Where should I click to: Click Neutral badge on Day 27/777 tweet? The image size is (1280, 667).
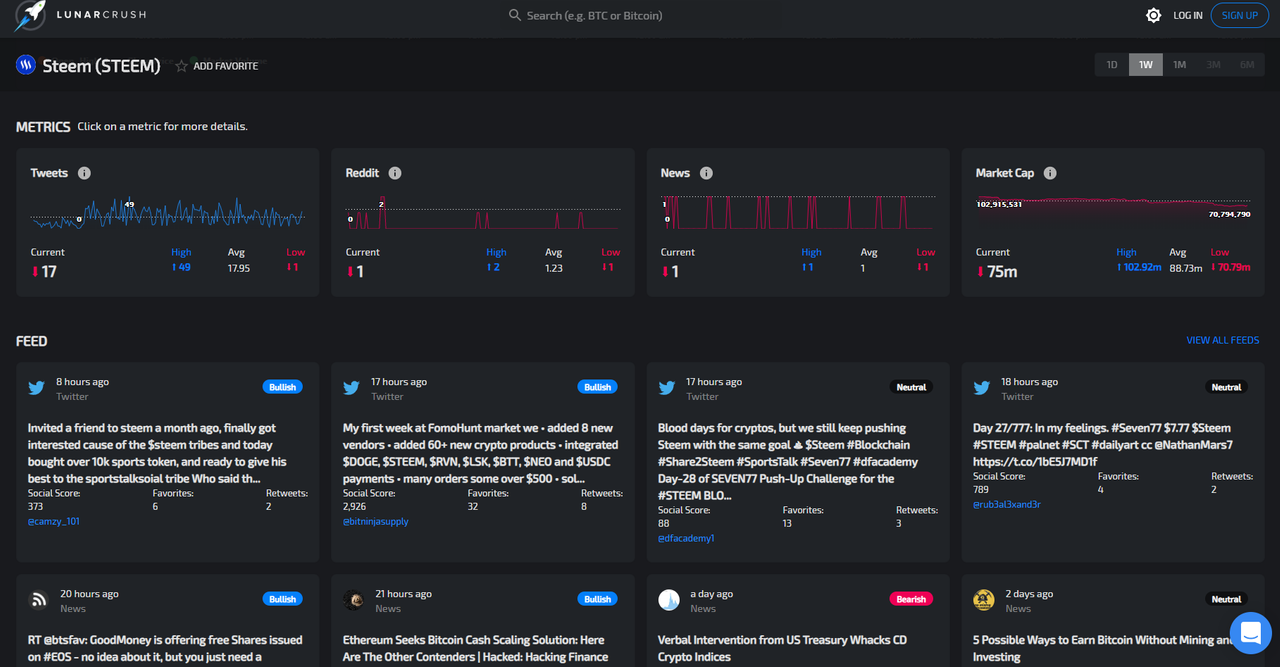click(1226, 387)
